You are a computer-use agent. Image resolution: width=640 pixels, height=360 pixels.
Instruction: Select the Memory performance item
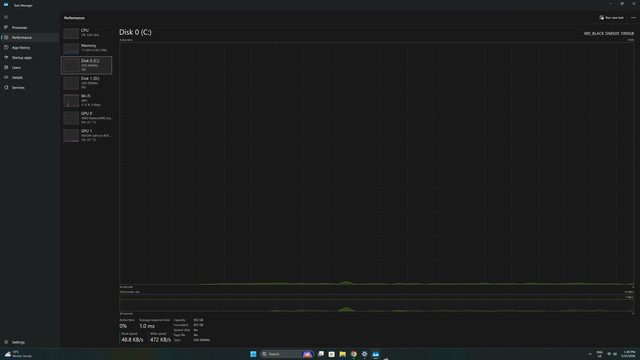87,48
